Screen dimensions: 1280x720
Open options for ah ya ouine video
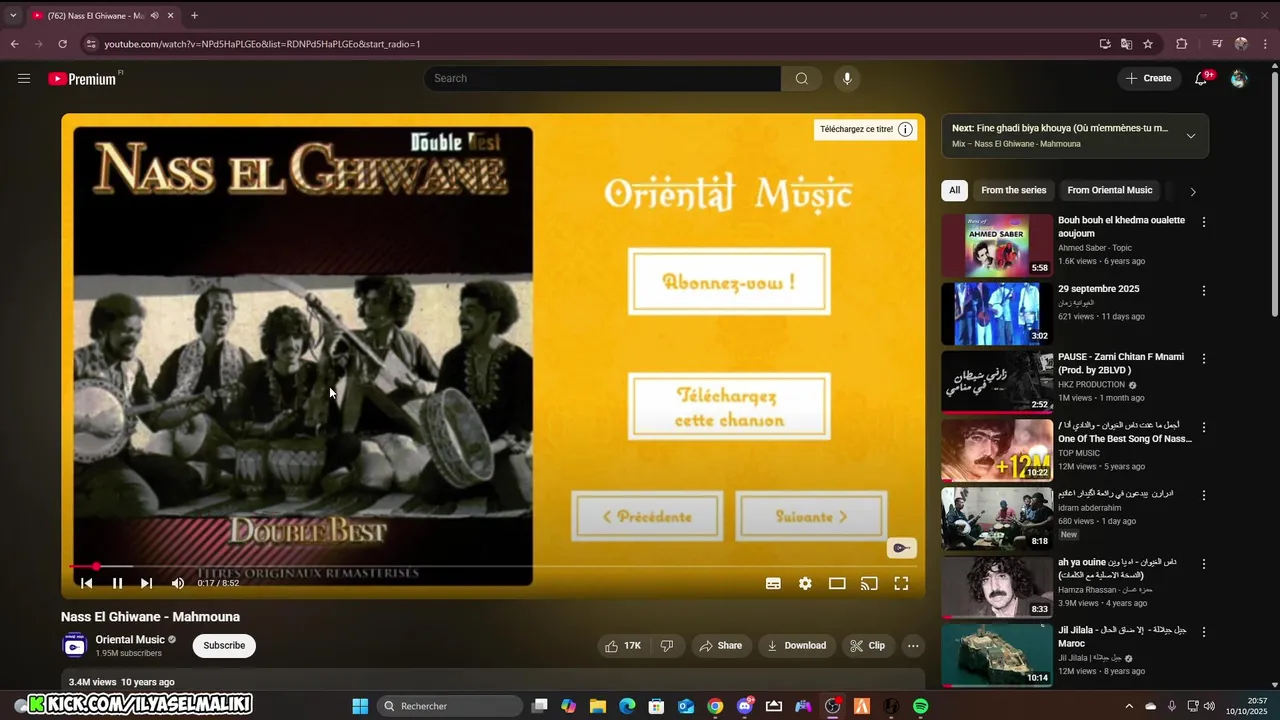coord(1204,563)
